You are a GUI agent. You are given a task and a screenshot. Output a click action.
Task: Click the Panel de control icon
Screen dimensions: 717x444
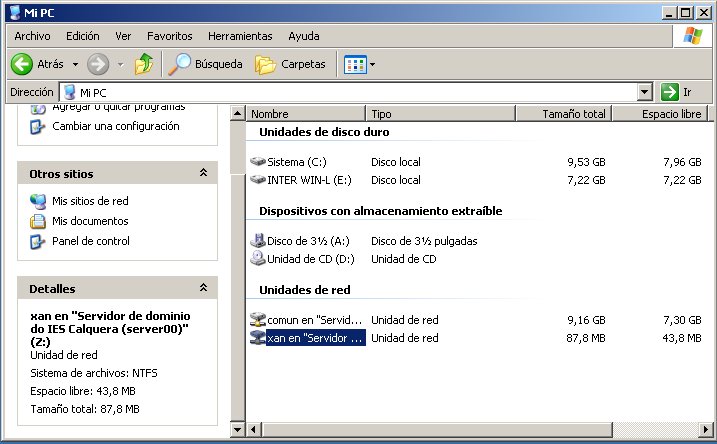click(38, 241)
